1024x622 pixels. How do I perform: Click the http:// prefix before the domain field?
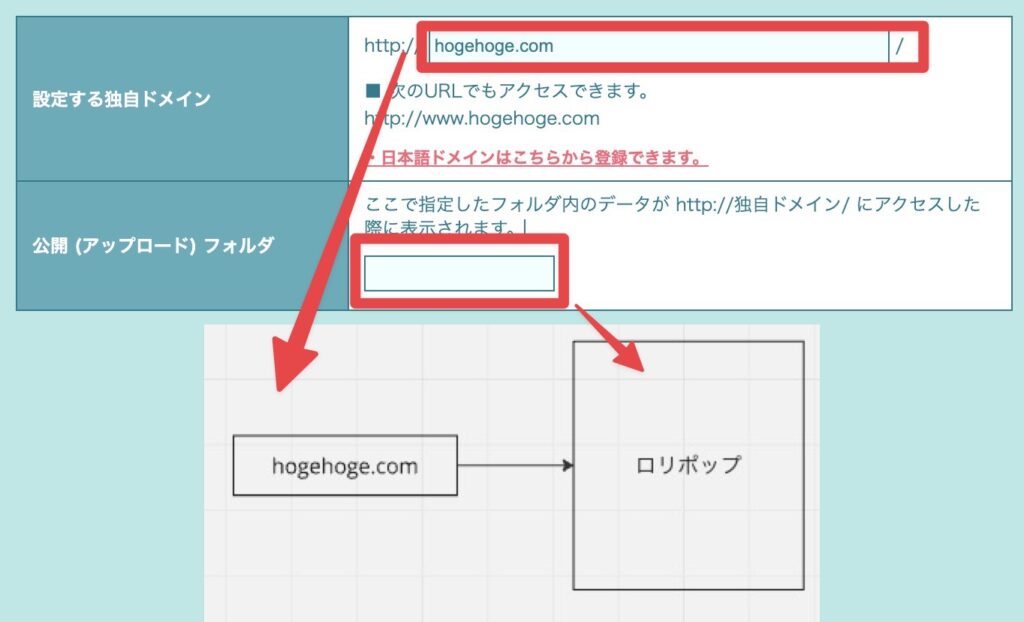tap(383, 46)
